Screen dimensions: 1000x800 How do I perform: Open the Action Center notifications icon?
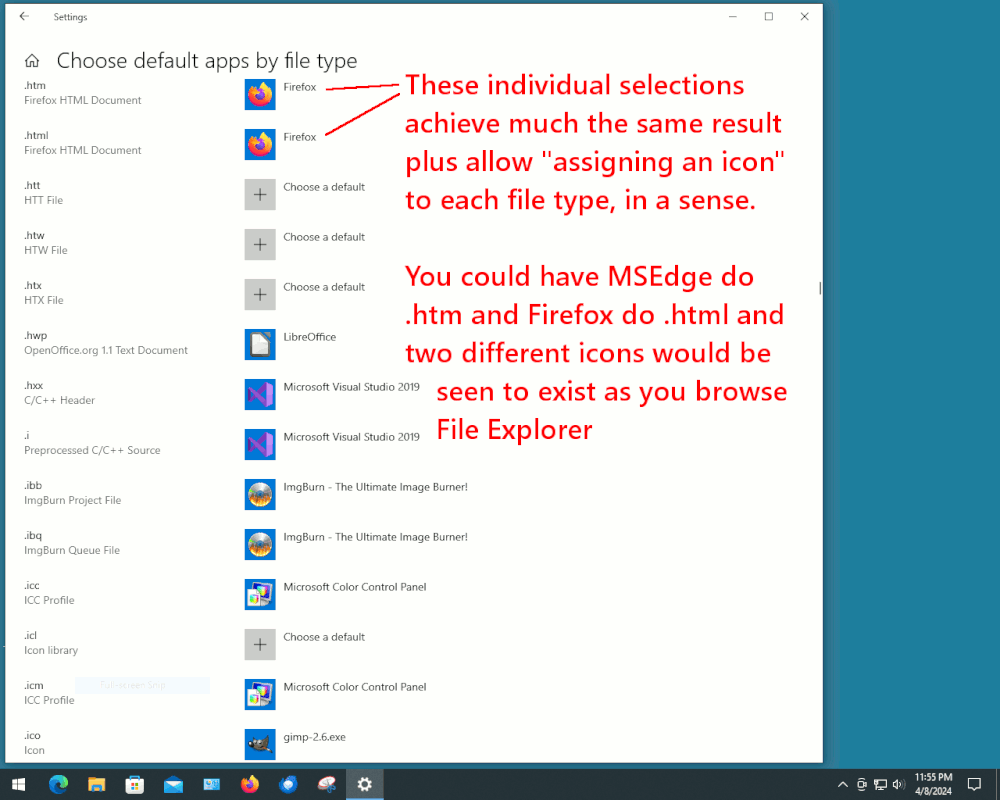coord(974,785)
